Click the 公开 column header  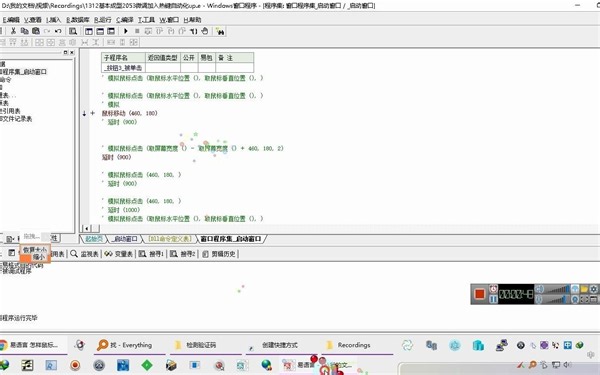[x=189, y=58]
